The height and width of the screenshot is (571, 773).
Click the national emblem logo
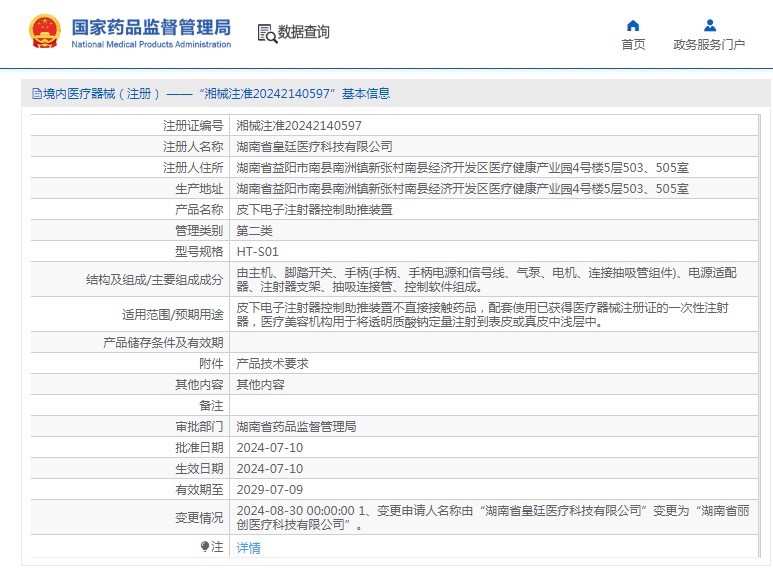point(45,31)
